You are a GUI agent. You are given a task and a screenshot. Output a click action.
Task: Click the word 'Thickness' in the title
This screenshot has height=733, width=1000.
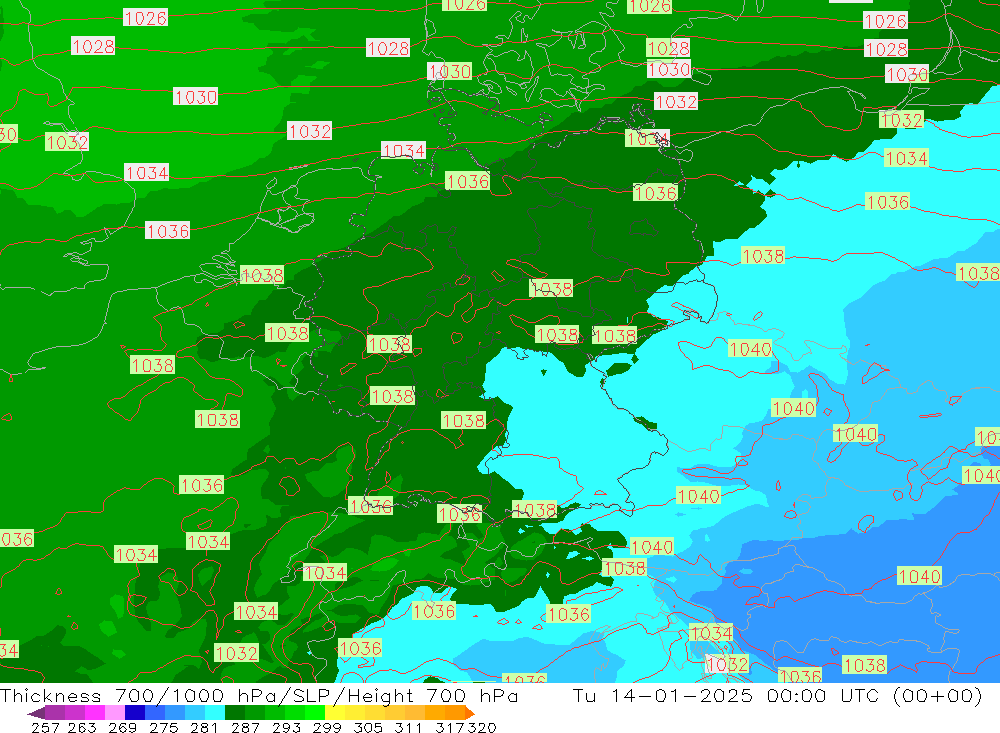(x=51, y=695)
